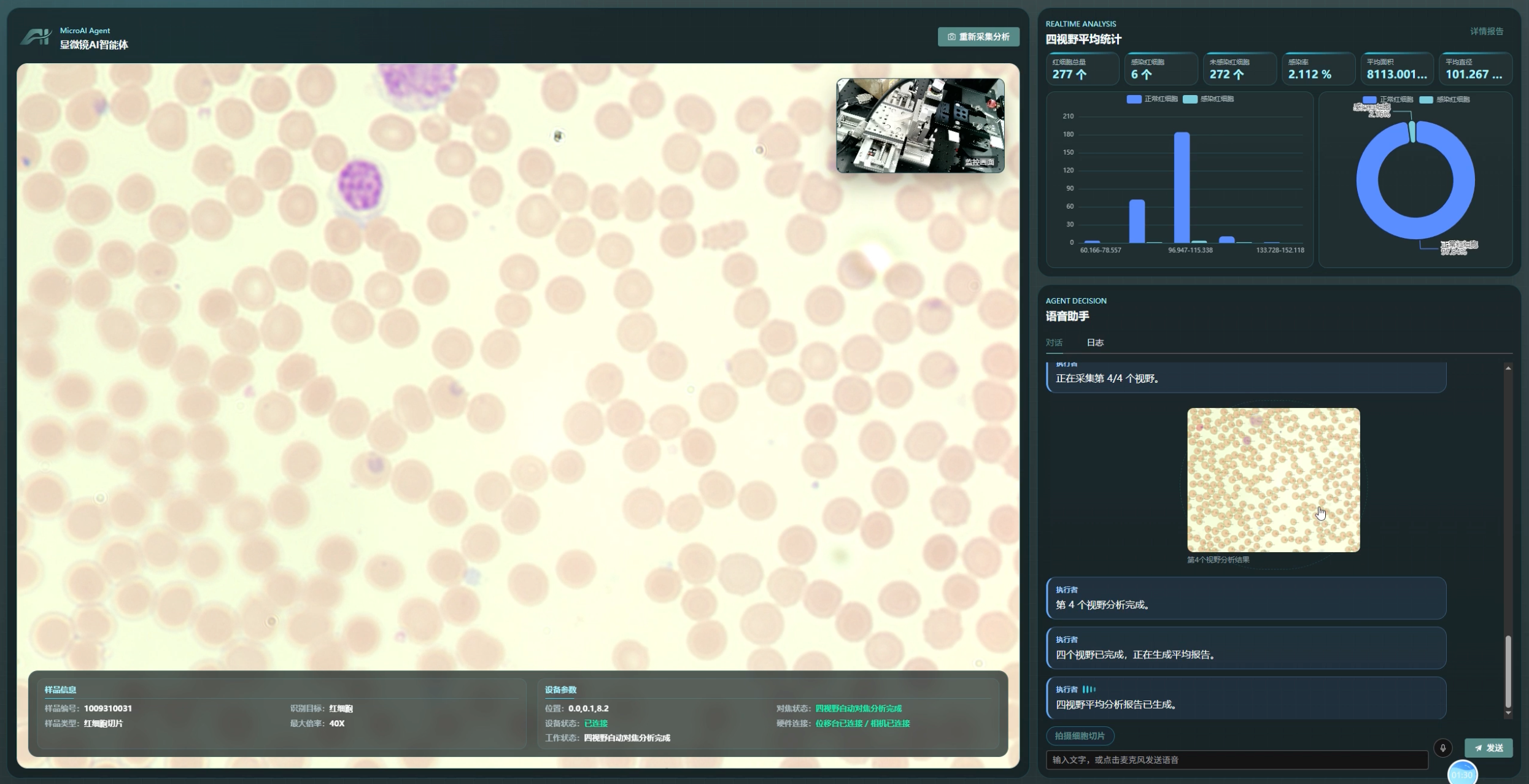The height and width of the screenshot is (784, 1529).
Task: Click the tallest bar at 96.947-115.338
Action: [x=1182, y=187]
